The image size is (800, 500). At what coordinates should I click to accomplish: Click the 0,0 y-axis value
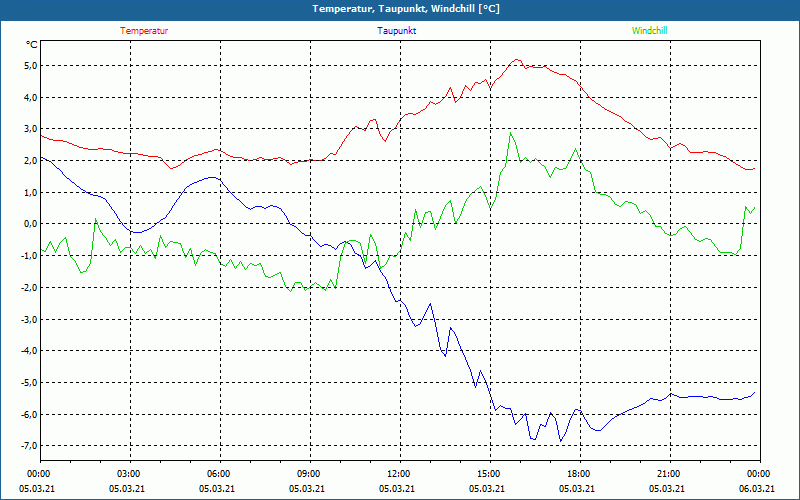coord(30,224)
